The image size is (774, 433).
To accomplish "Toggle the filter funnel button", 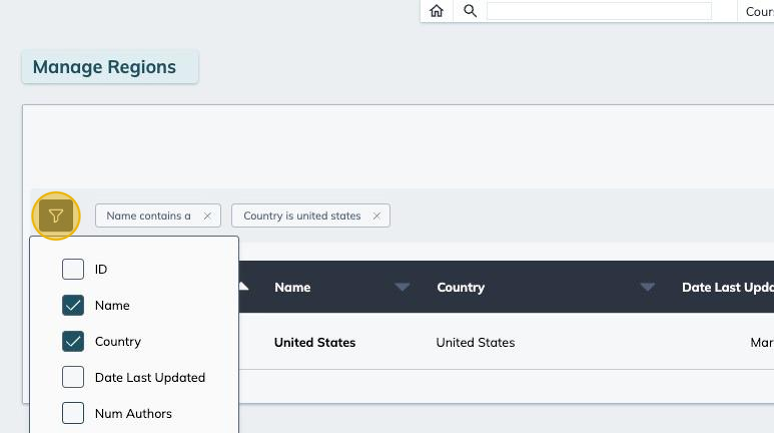I will pos(56,216).
